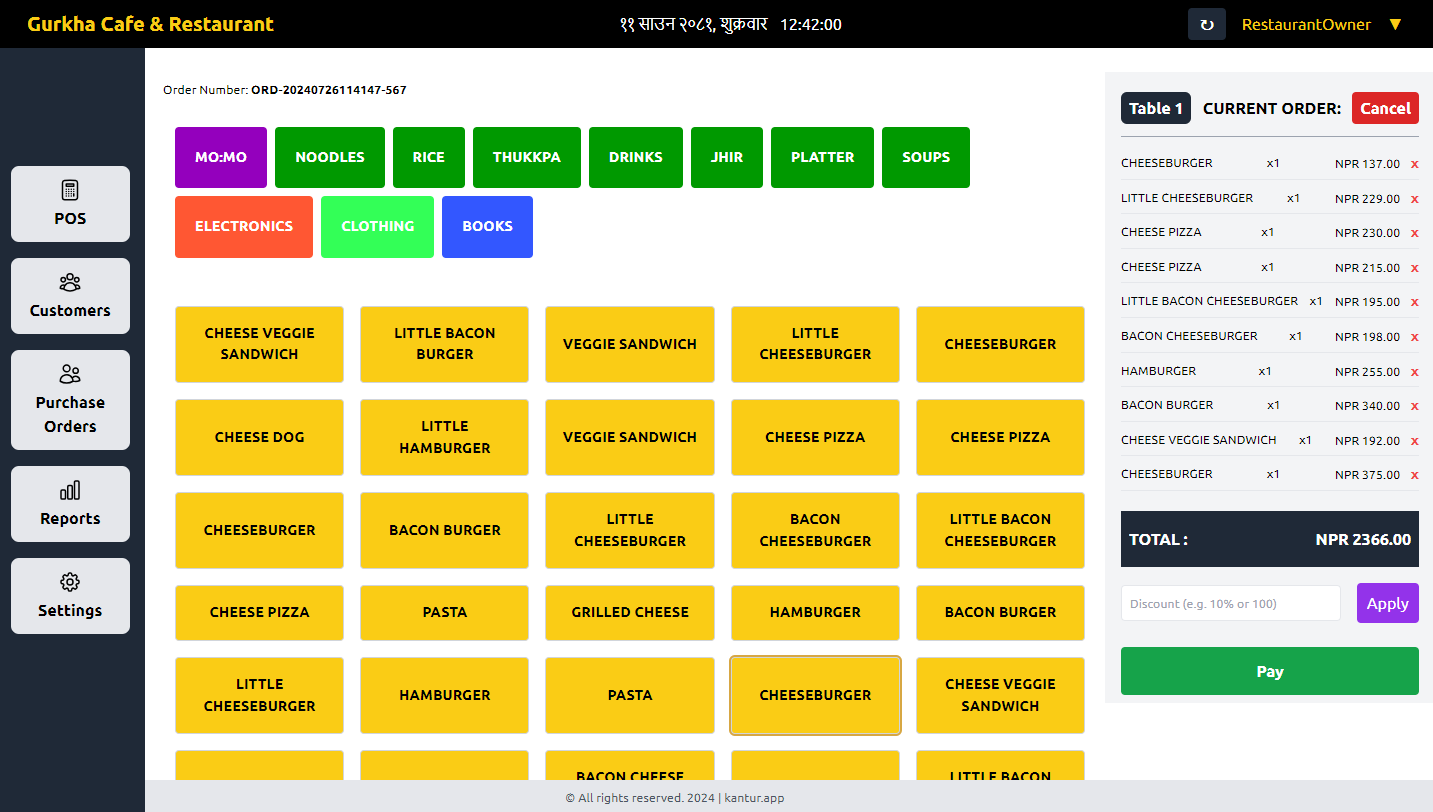Choose the light green CLOTHING category
1433x812 pixels.
click(378, 227)
